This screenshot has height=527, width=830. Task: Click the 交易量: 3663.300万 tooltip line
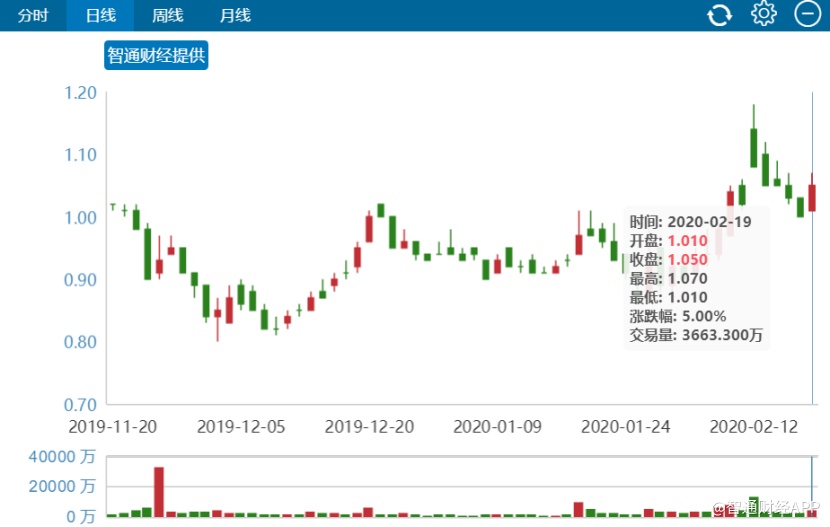click(696, 335)
